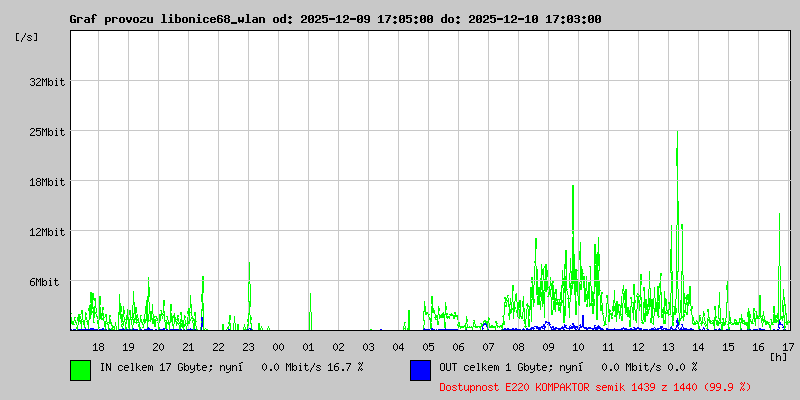The image size is (800, 400).
Task: Click hour label '11' on x-axis
Action: 608,347
